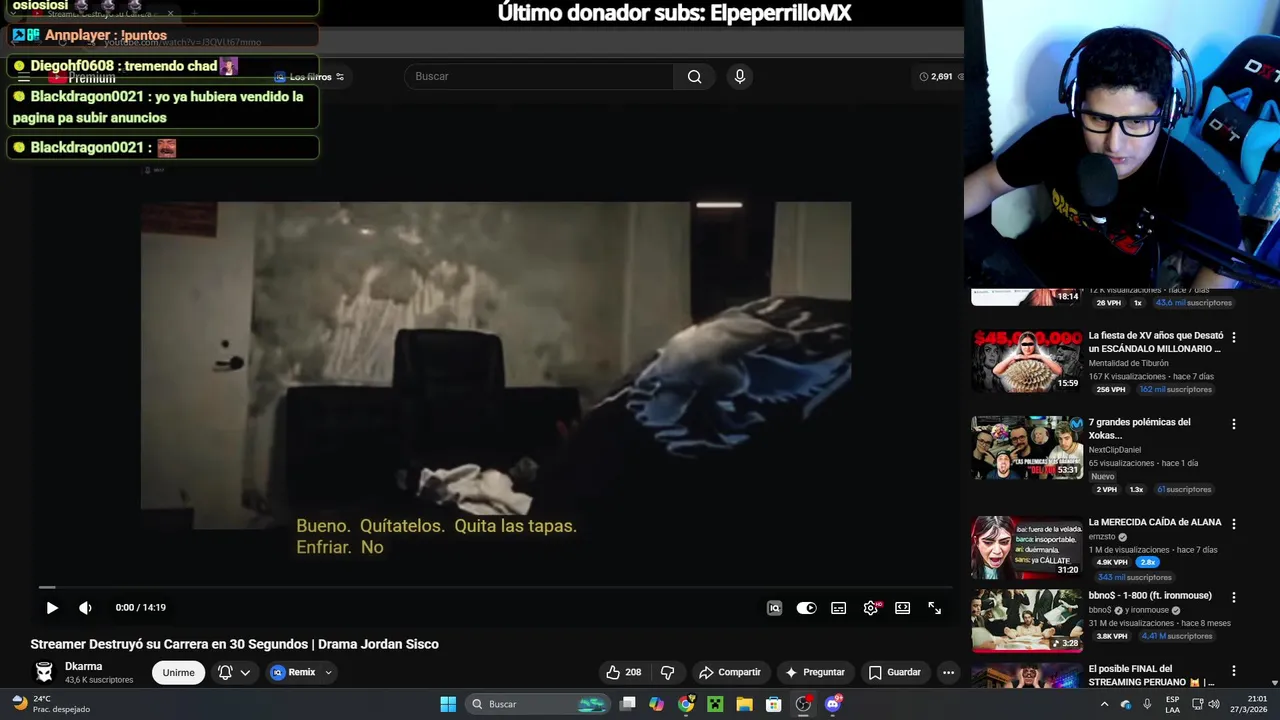Open the bbno$ 1-800 video thumbnail
Image resolution: width=1280 pixels, height=720 pixels.
click(x=1027, y=621)
